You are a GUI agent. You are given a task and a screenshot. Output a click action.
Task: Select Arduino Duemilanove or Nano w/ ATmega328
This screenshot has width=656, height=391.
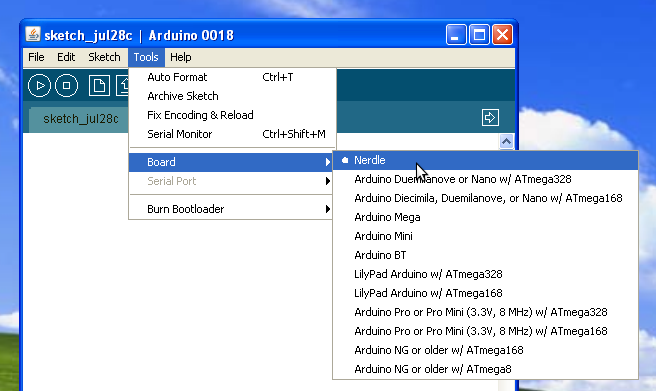point(485,179)
